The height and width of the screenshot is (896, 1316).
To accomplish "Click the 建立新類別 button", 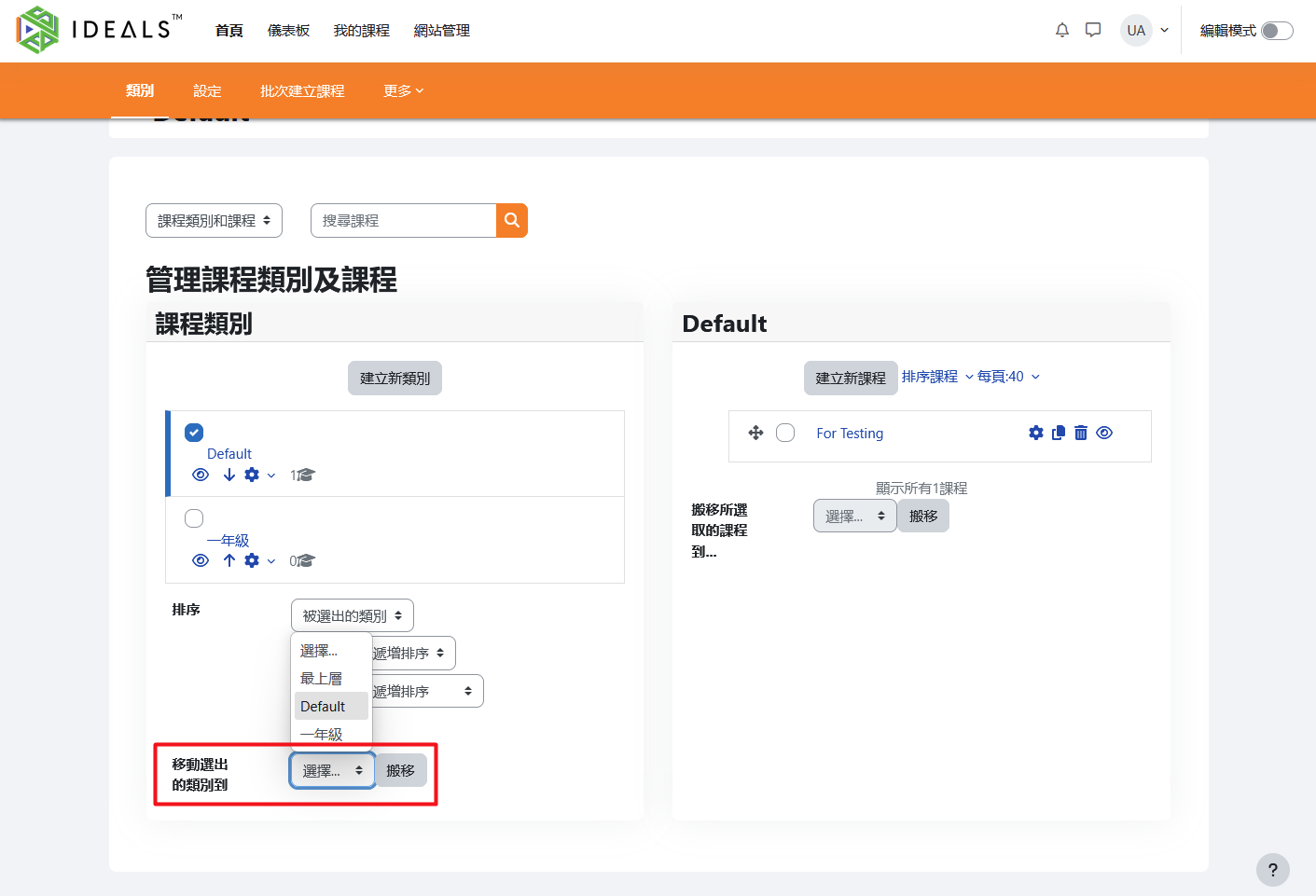I will click(x=395, y=378).
